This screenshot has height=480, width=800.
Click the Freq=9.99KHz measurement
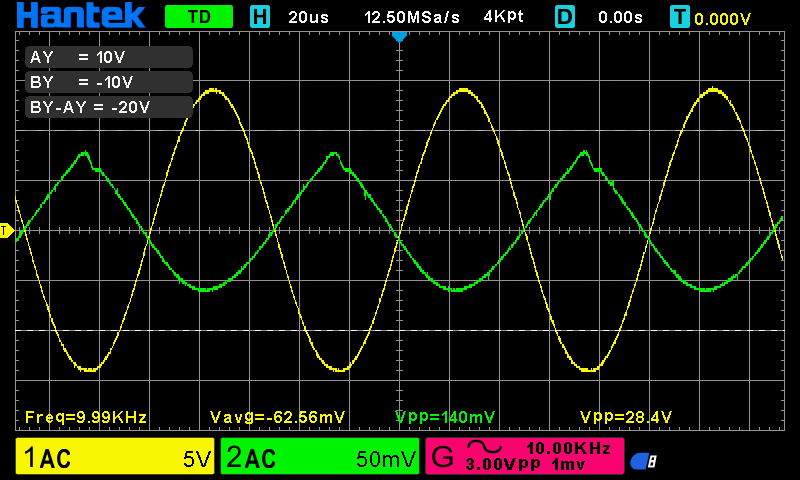coord(86,417)
